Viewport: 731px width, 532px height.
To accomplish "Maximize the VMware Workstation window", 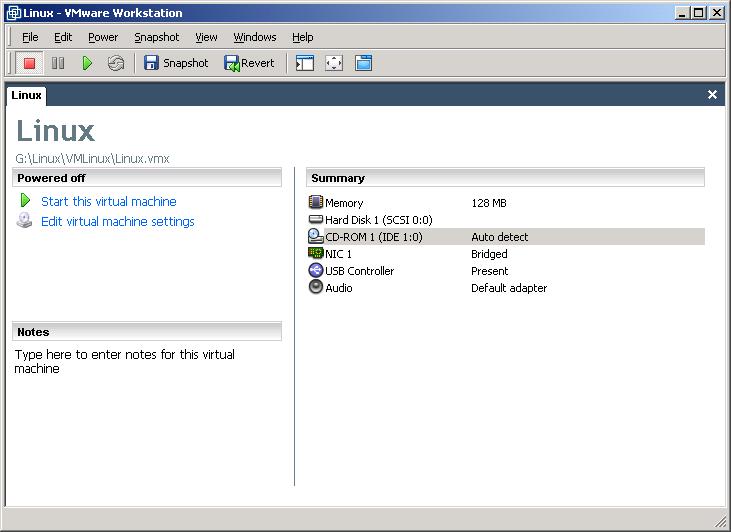I will (698, 13).
